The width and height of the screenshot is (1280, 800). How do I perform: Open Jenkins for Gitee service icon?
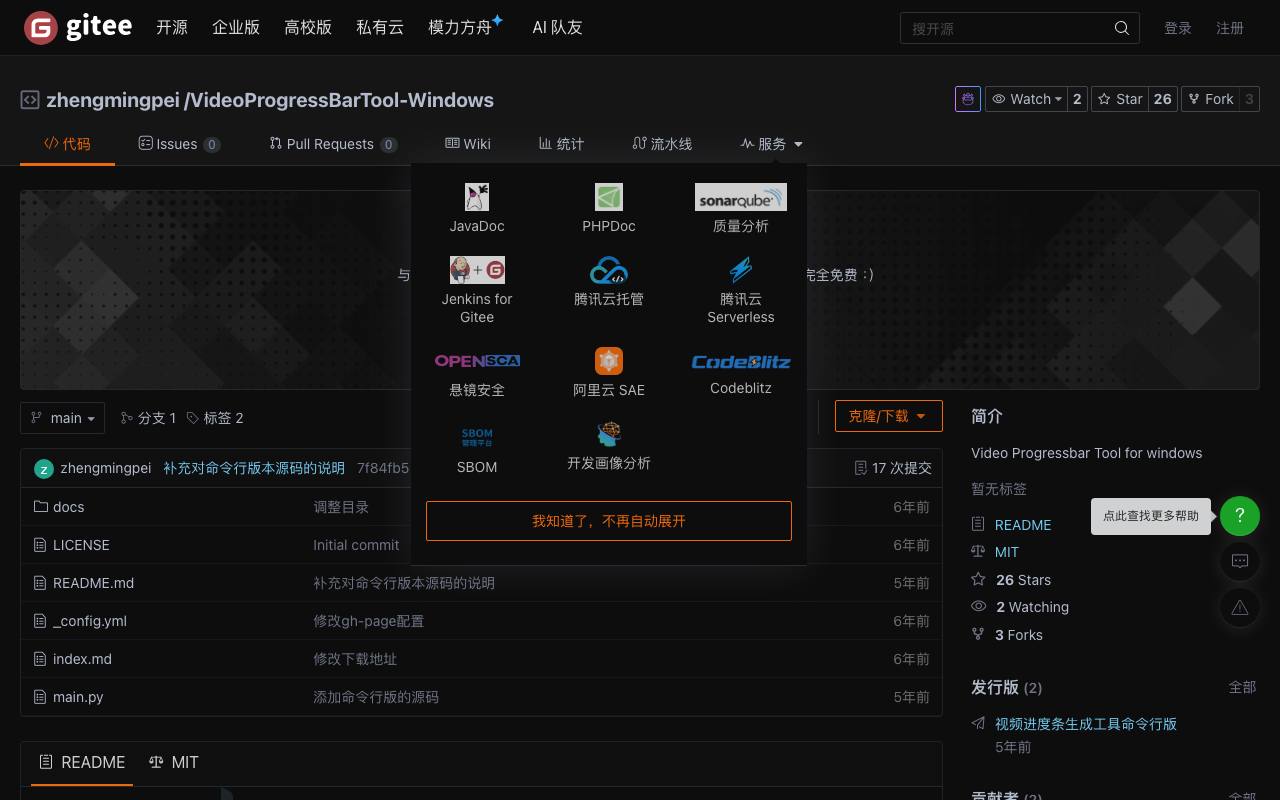(x=477, y=270)
